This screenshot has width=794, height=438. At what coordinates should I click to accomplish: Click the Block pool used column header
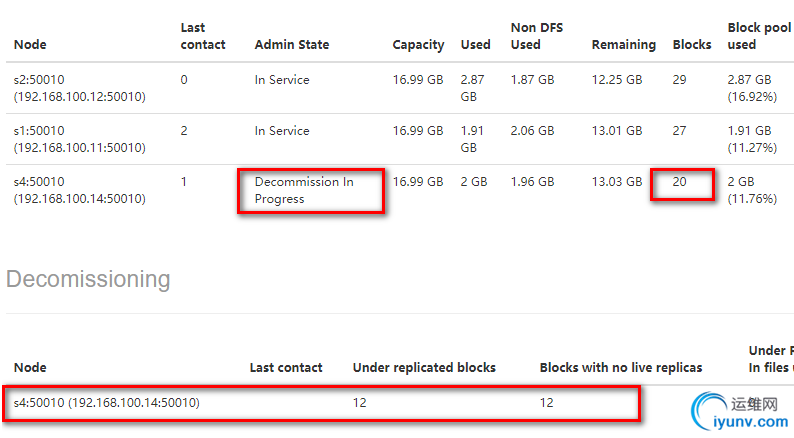pyautogui.click(x=757, y=36)
